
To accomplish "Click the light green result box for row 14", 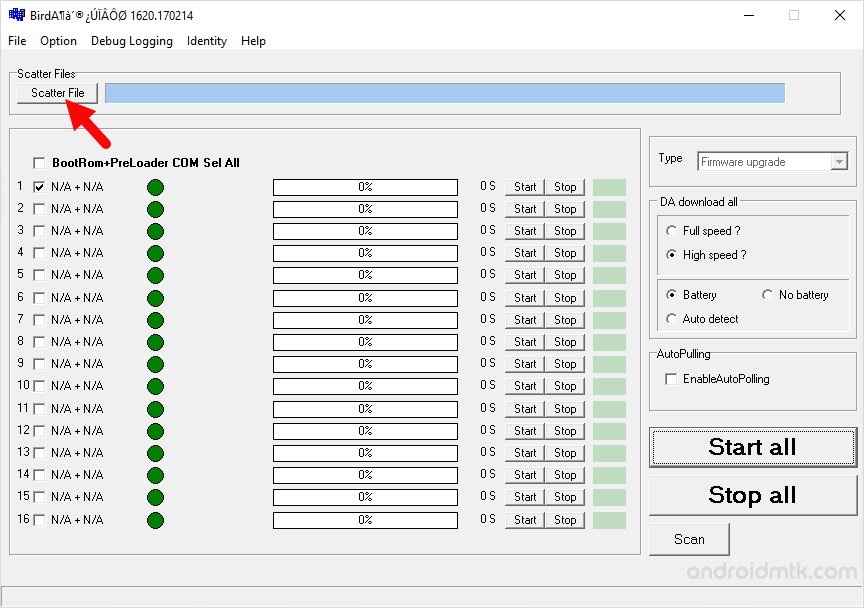I will click(609, 475).
